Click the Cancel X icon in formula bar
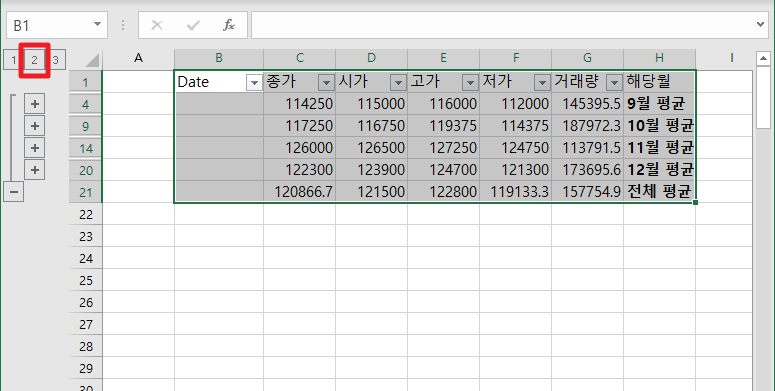The height and width of the screenshot is (391, 775). click(x=157, y=25)
